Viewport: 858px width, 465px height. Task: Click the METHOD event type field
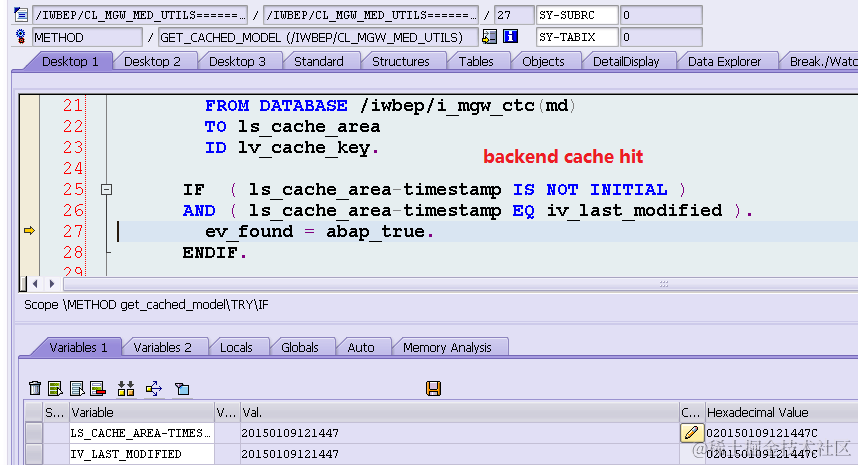coord(87,37)
